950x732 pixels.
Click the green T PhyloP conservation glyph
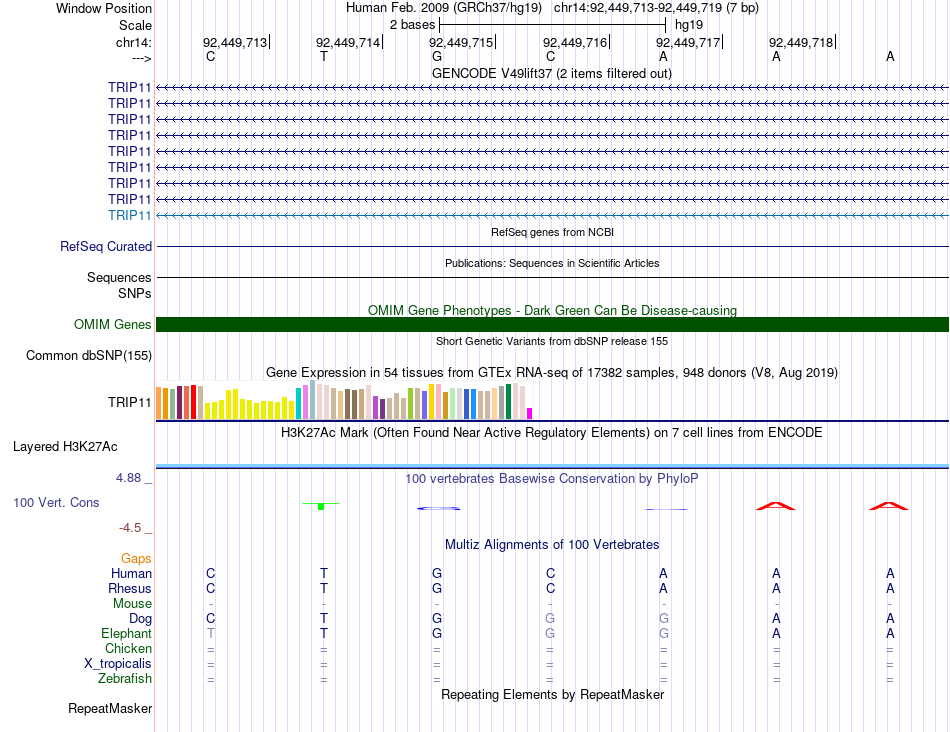[x=321, y=506]
